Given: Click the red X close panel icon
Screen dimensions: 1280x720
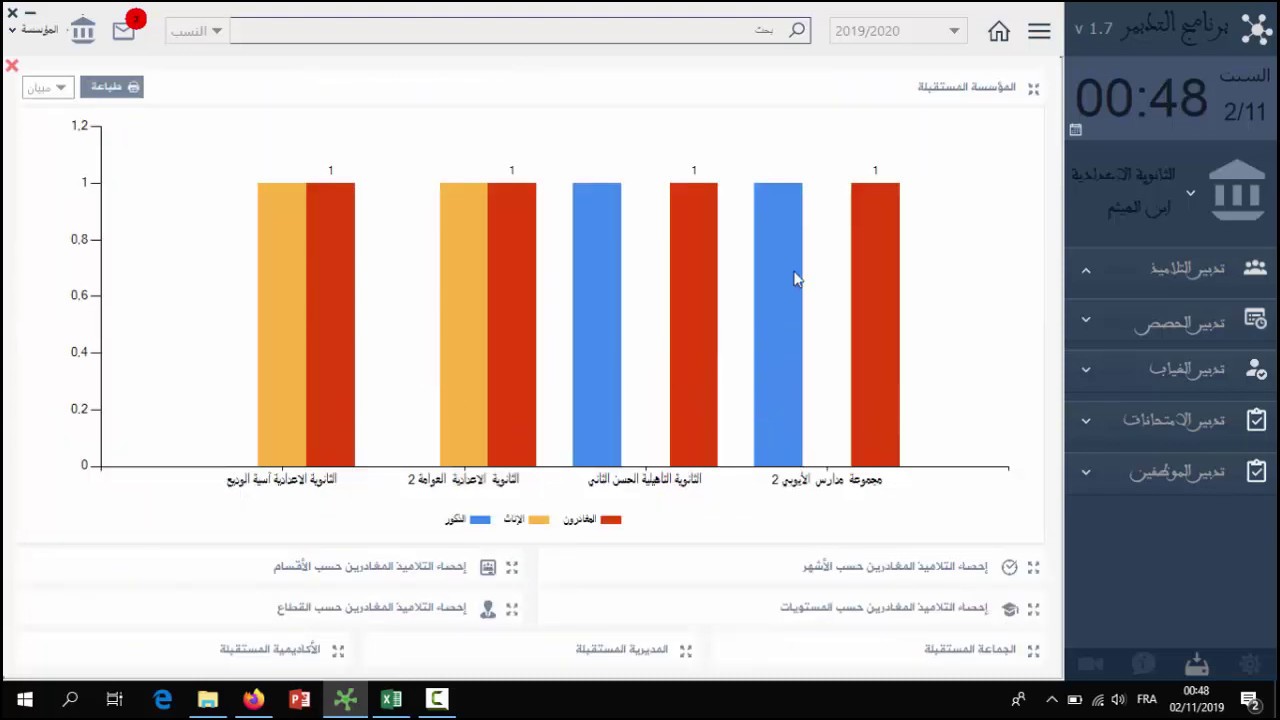Looking at the screenshot, I should tap(12, 66).
